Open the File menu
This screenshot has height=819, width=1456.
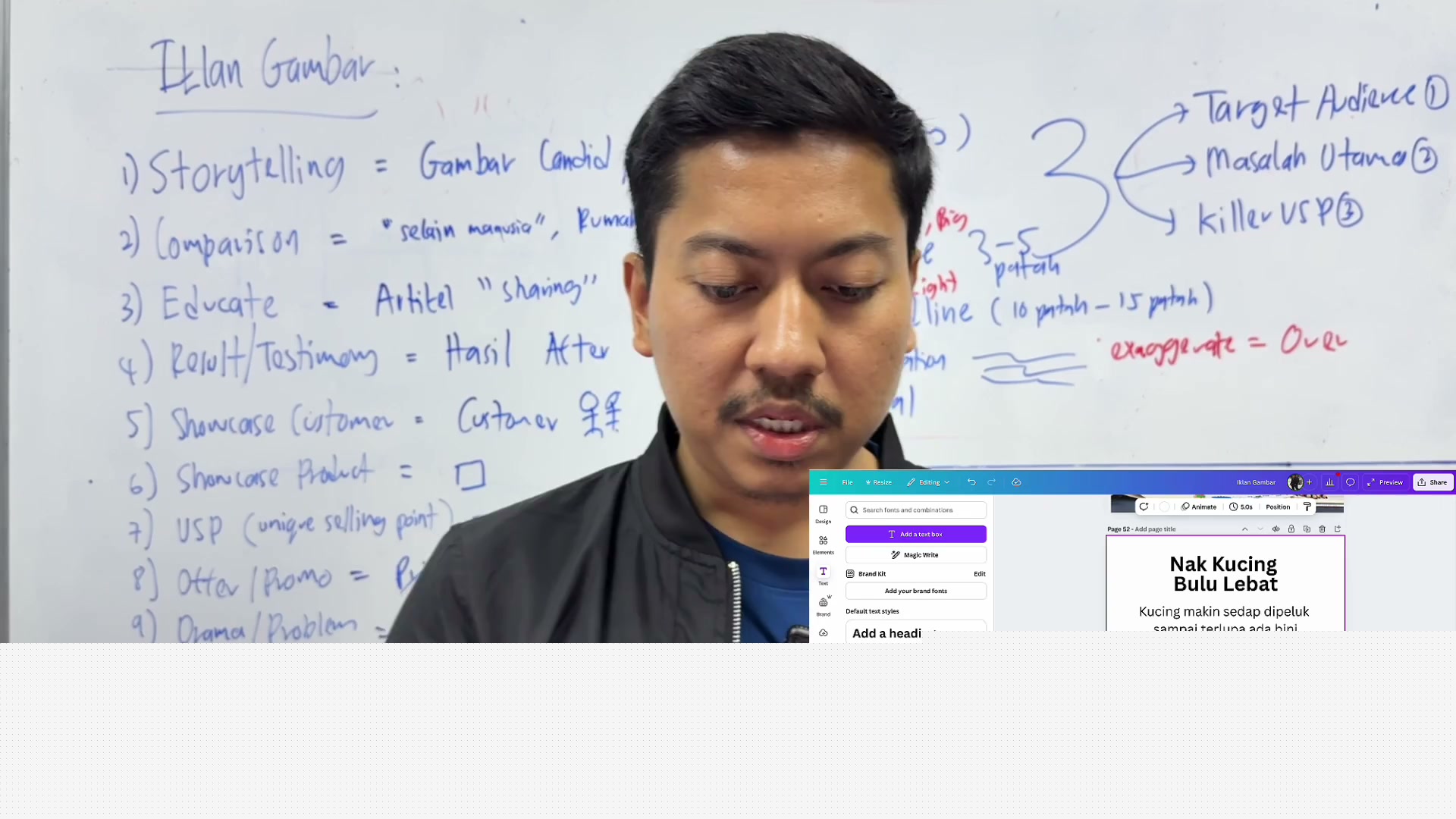pyautogui.click(x=847, y=482)
